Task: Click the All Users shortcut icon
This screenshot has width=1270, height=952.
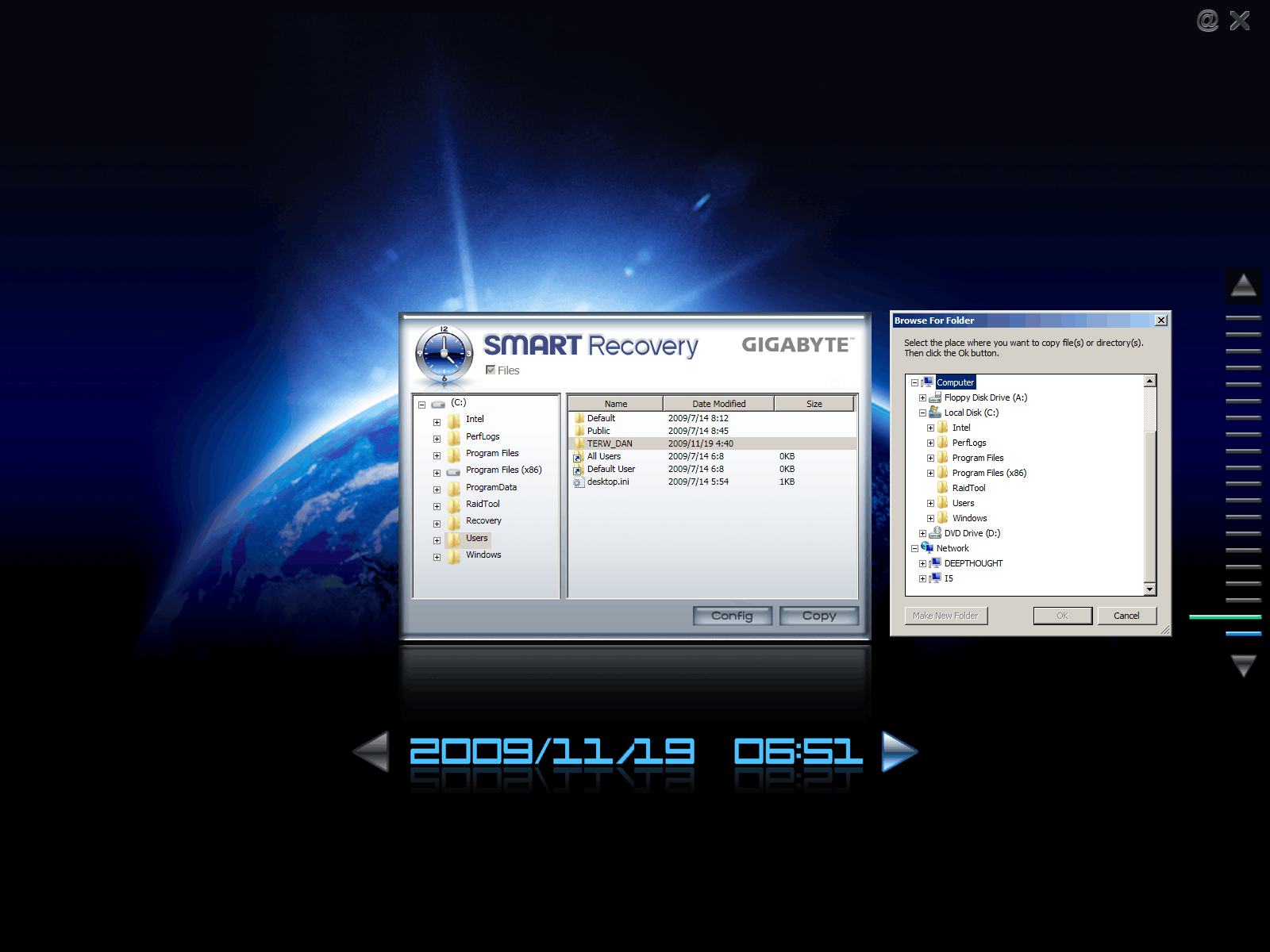Action: (579, 457)
